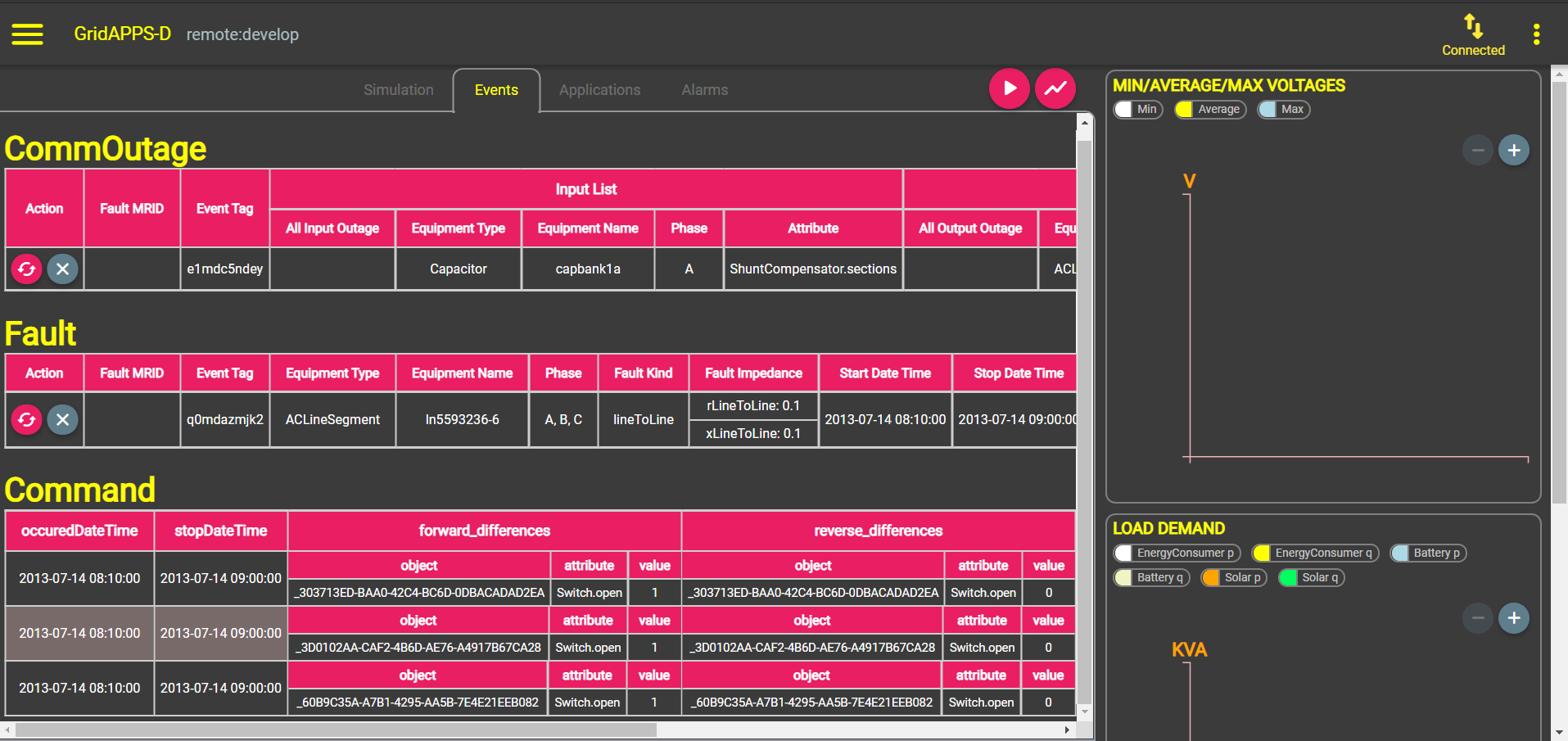Click the CommOutage Equipment Type header

click(x=459, y=228)
